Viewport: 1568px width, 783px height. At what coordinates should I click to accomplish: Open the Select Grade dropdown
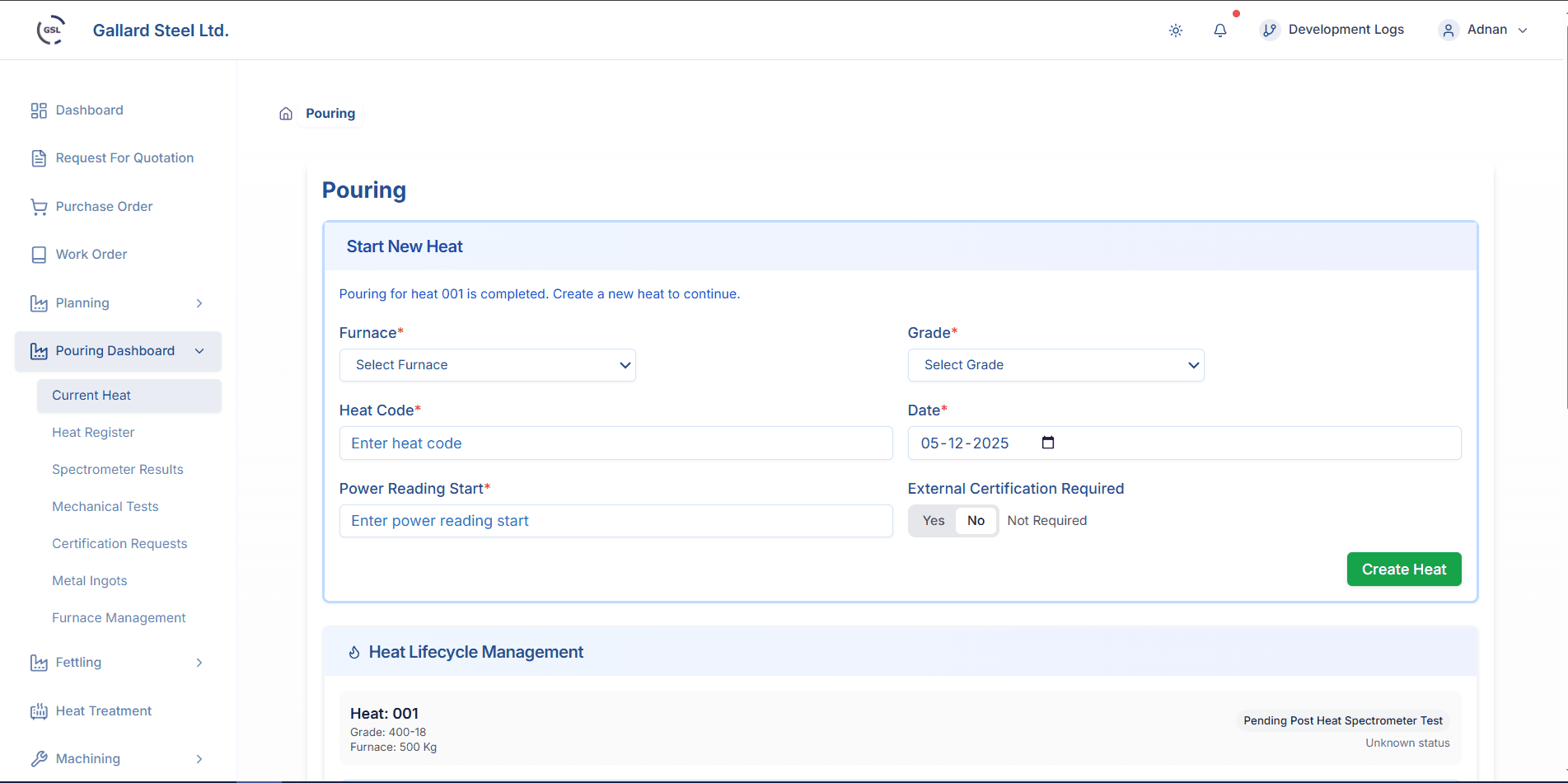coord(1055,364)
